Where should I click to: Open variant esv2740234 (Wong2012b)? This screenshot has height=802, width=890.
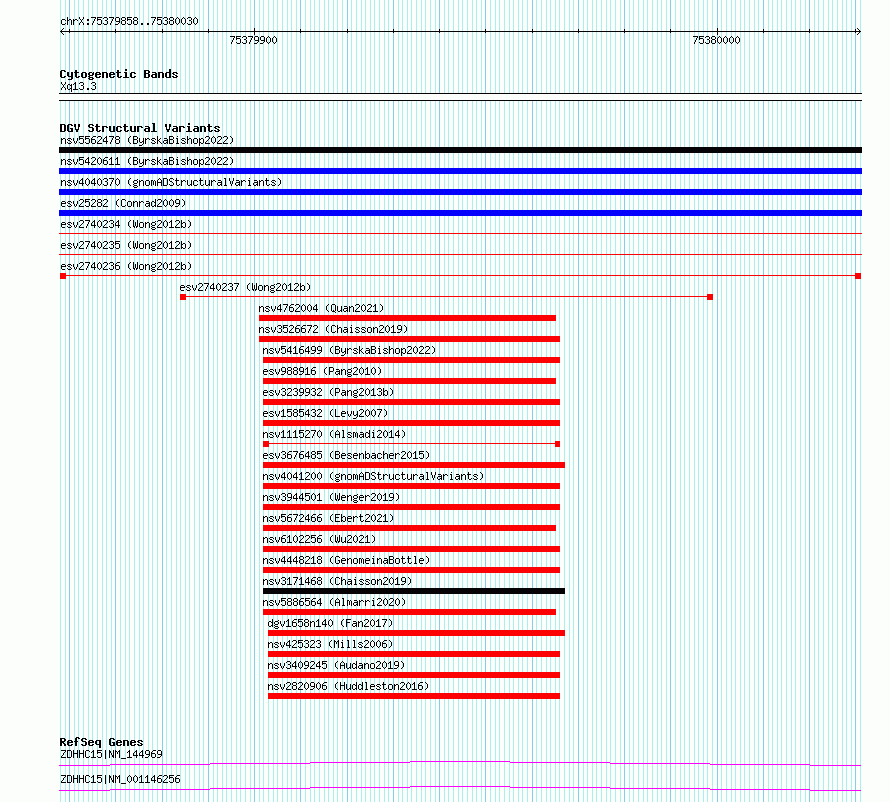pyautogui.click(x=126, y=224)
